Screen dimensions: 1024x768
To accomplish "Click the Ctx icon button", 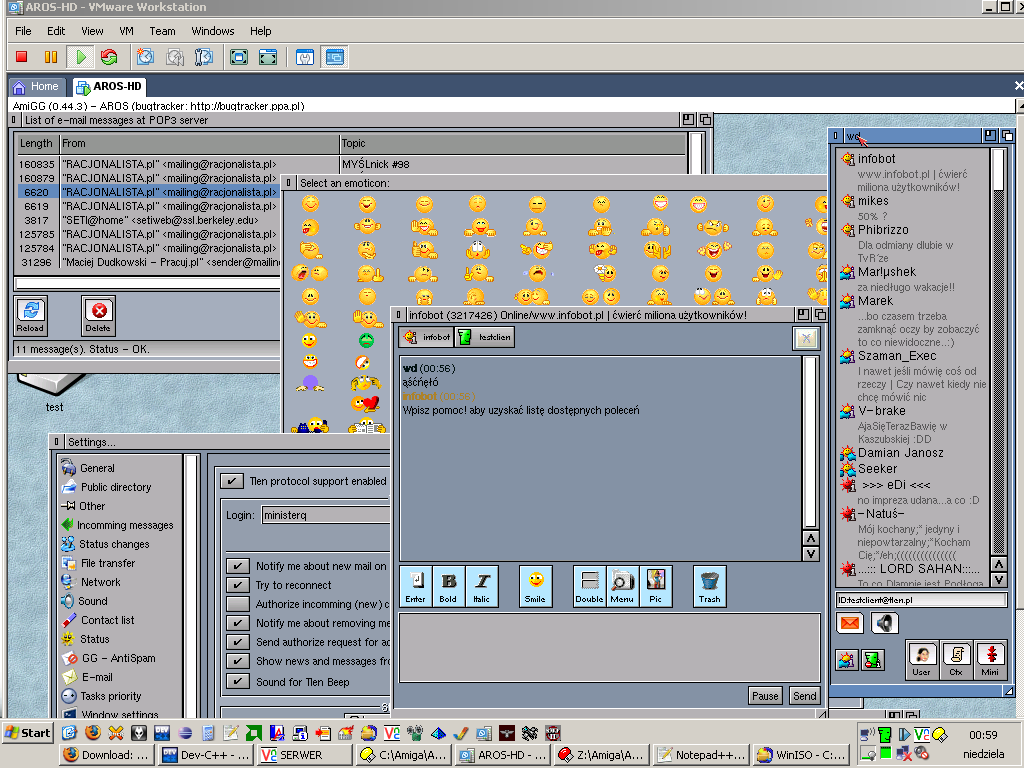I will click(x=956, y=660).
